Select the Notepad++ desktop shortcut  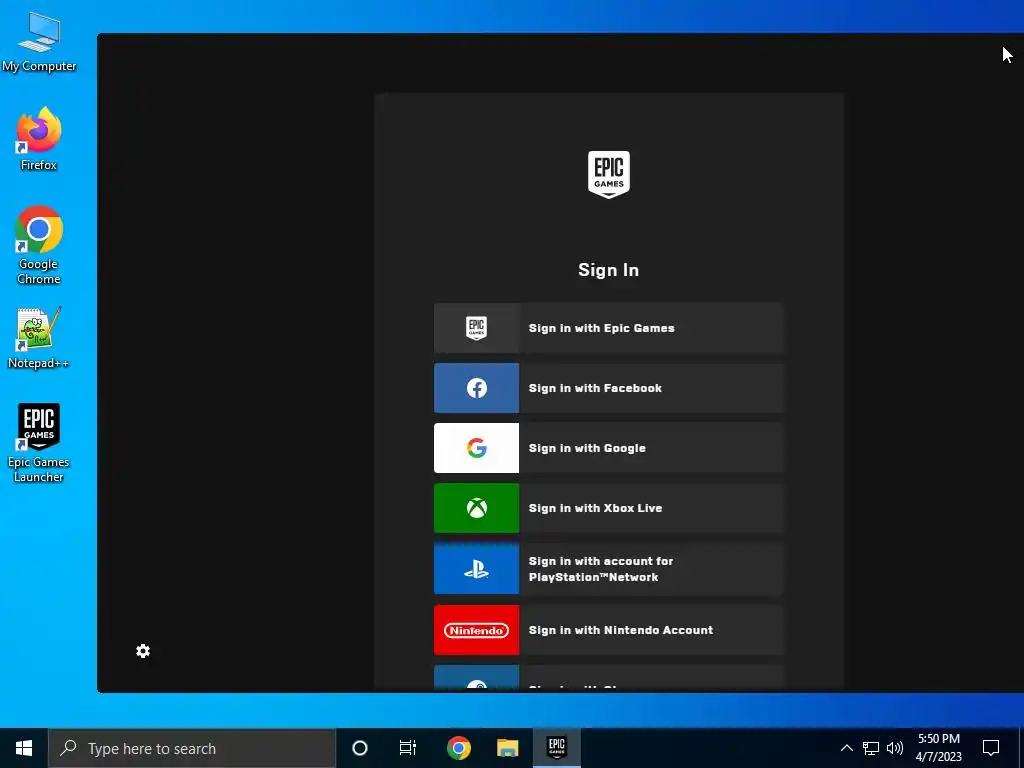tap(39, 338)
